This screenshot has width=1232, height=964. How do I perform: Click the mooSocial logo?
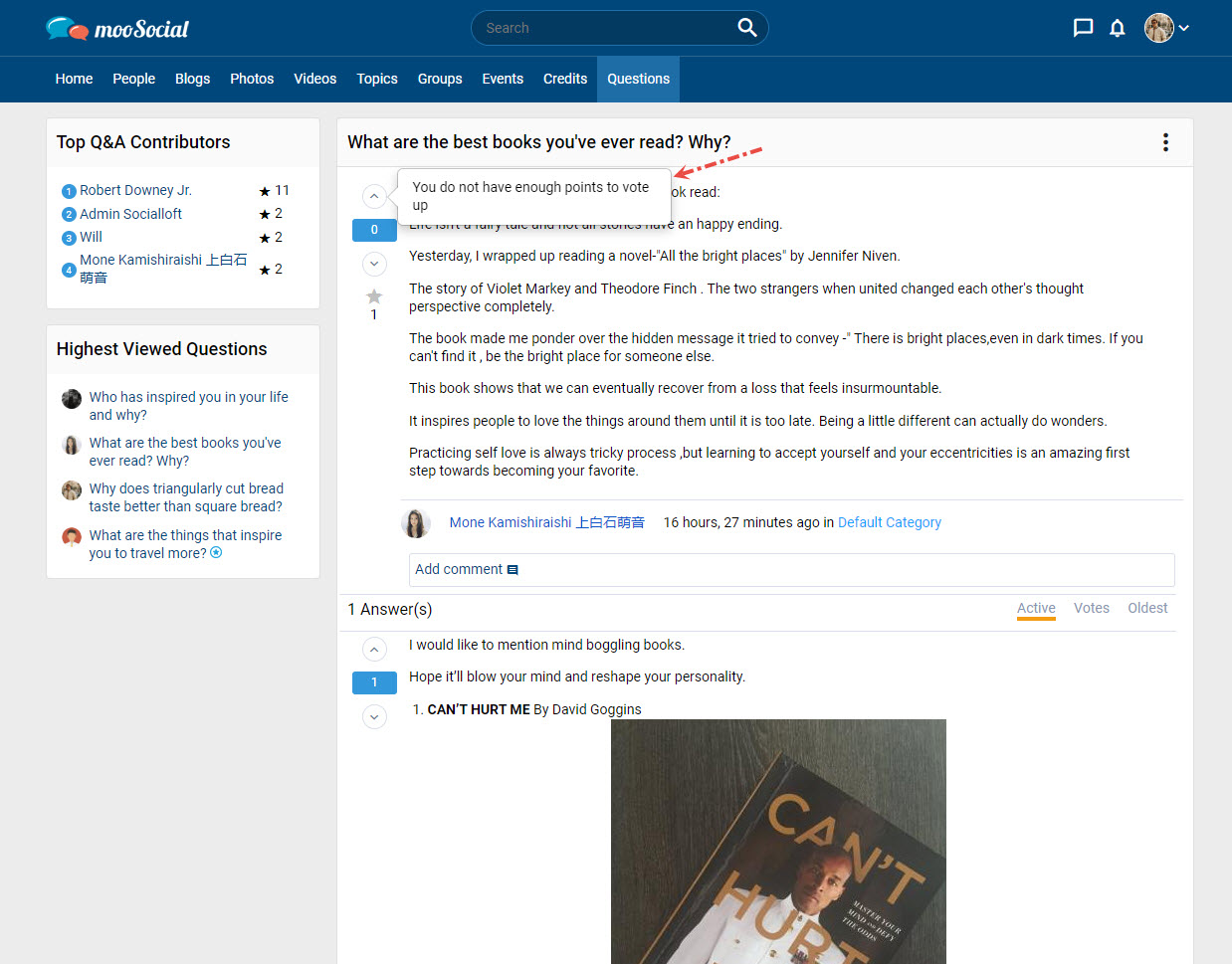coord(117,28)
